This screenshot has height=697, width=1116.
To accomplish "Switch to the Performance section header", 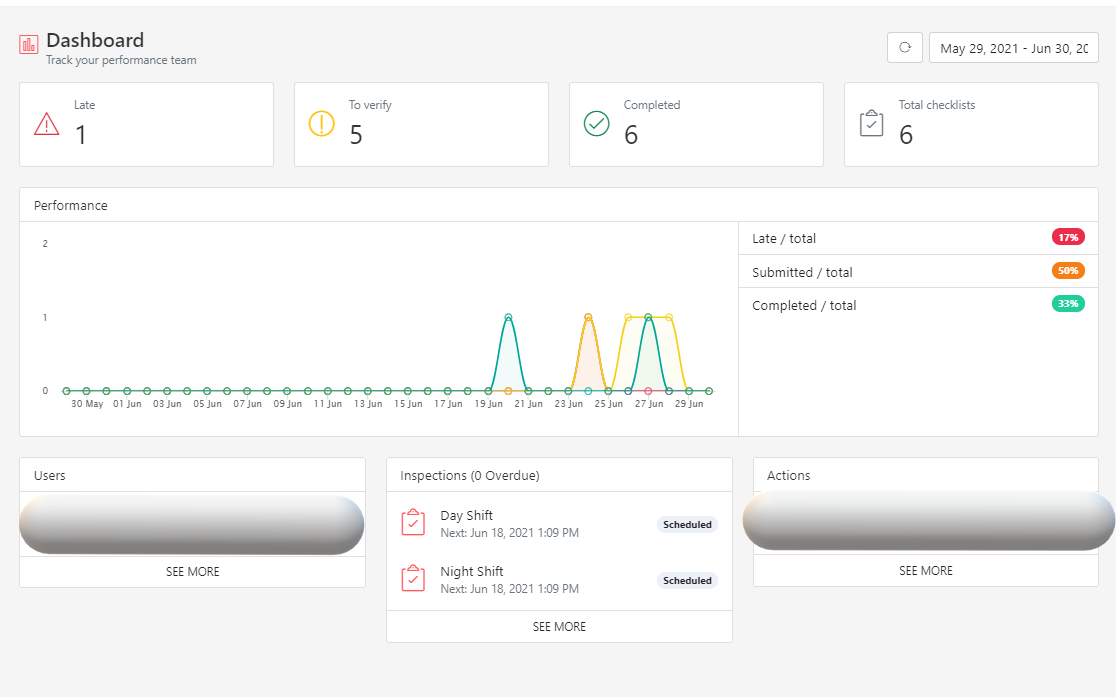I will (x=71, y=205).
